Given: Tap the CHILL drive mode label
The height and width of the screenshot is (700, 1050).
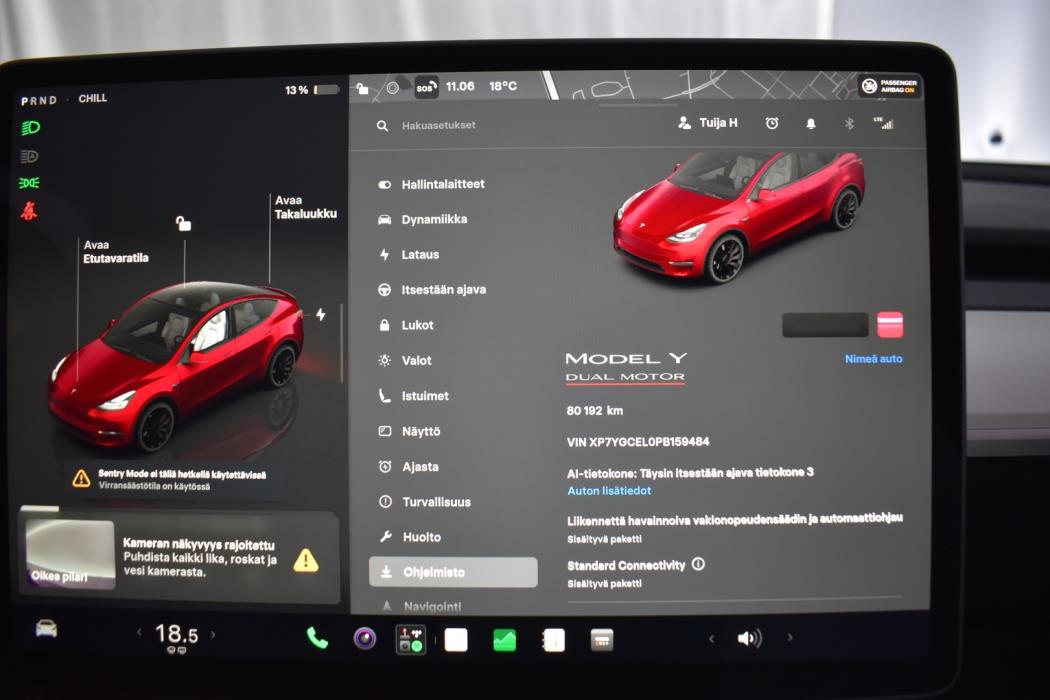Looking at the screenshot, I should tap(92, 98).
